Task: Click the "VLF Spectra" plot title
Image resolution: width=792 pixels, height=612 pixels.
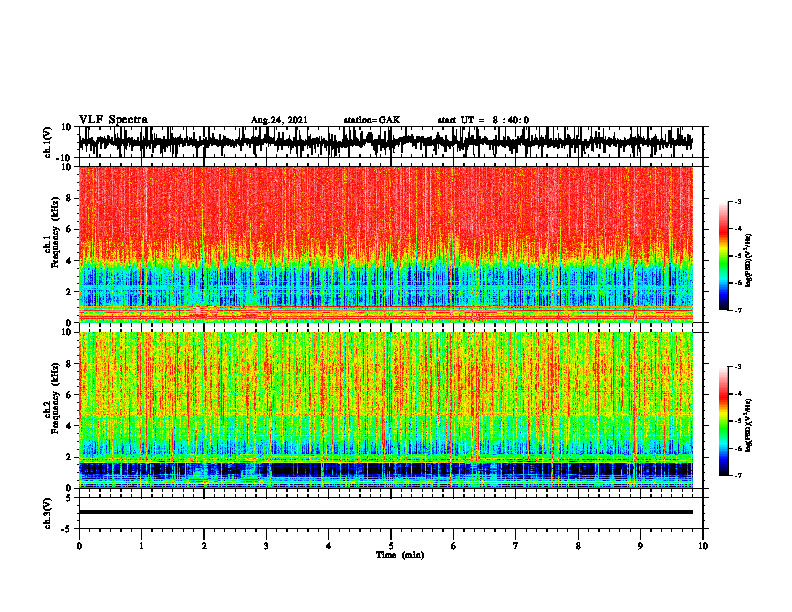Action: [113, 120]
